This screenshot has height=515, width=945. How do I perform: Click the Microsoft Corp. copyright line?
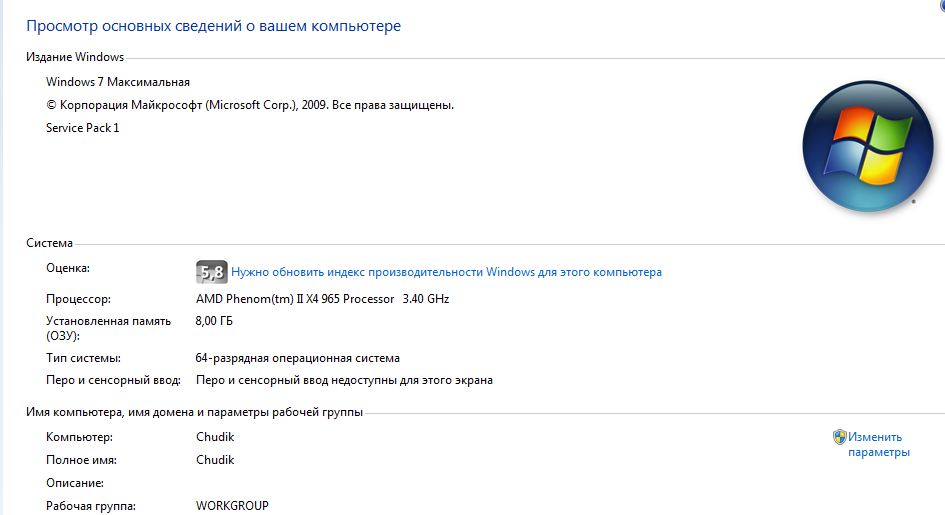250,105
